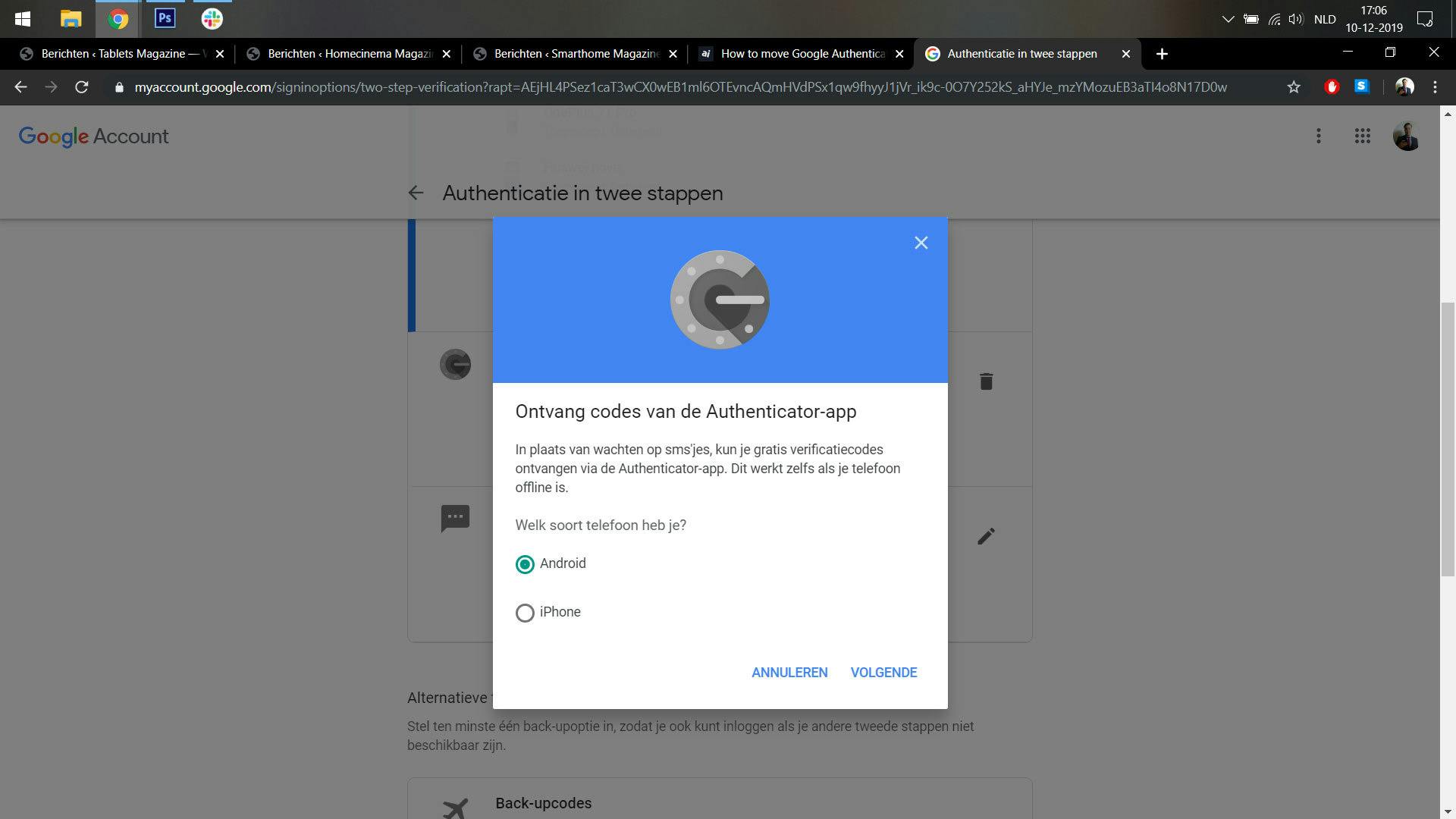This screenshot has width=1456, height=819.
Task: Click the pencil edit icon
Action: [986, 537]
